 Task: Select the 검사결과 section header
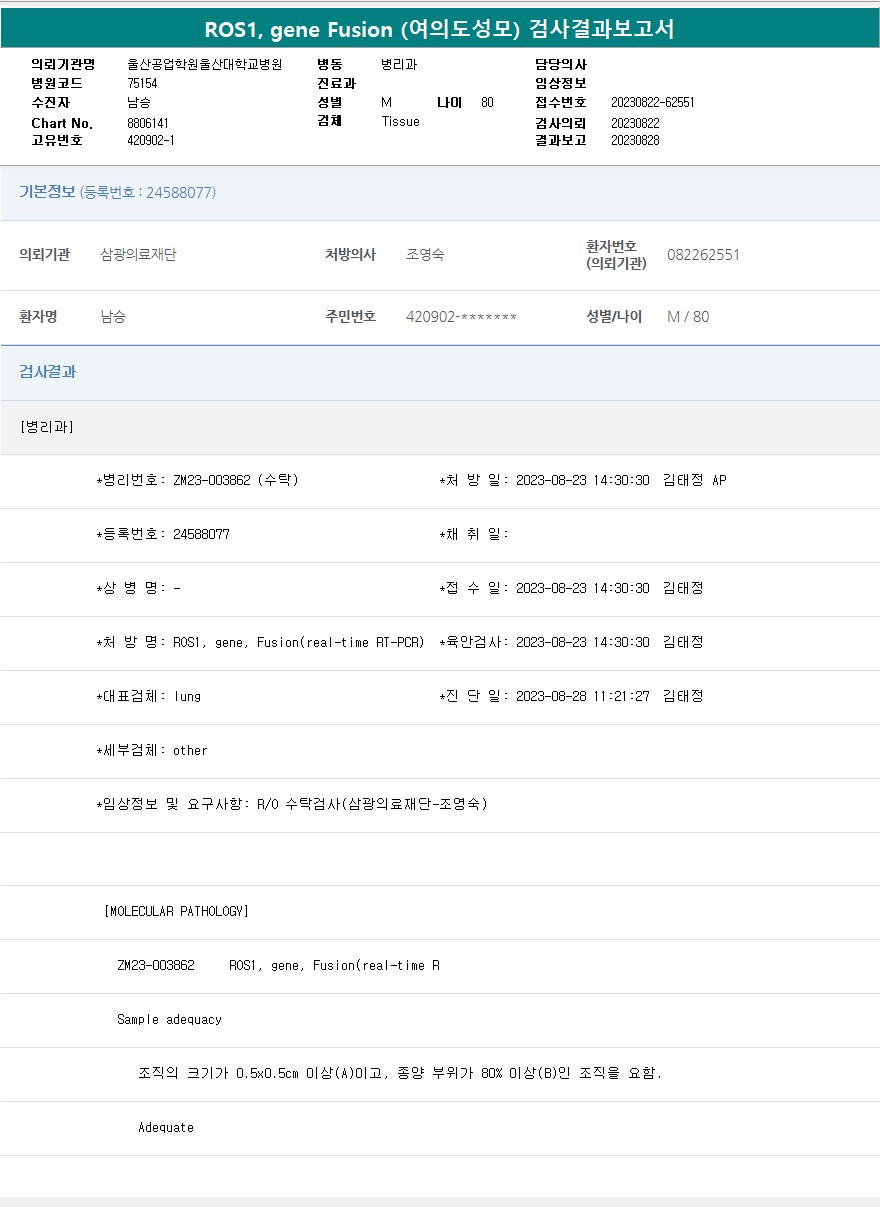click(47, 372)
